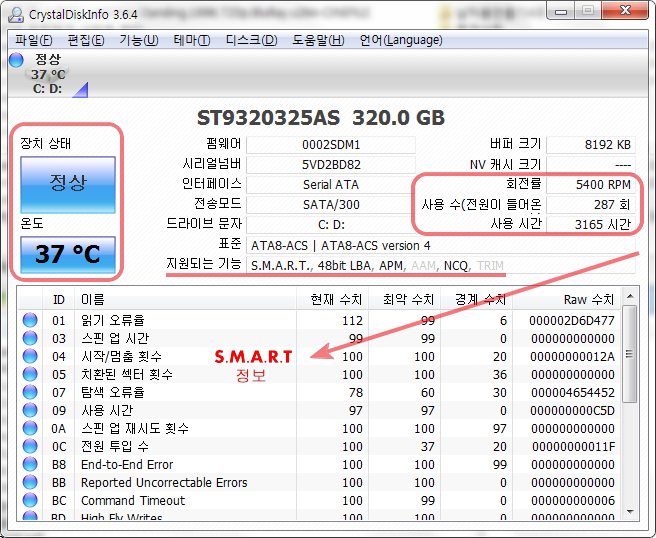Click the 이름 column header
Image resolution: width=656 pixels, height=538 pixels.
click(185, 300)
